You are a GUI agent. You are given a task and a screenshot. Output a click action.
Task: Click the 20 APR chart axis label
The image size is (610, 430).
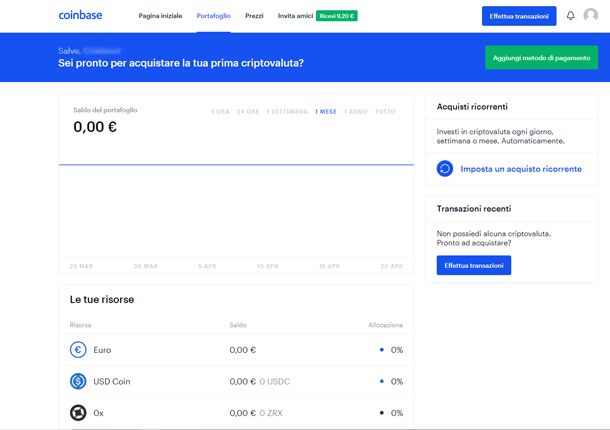pos(391,266)
